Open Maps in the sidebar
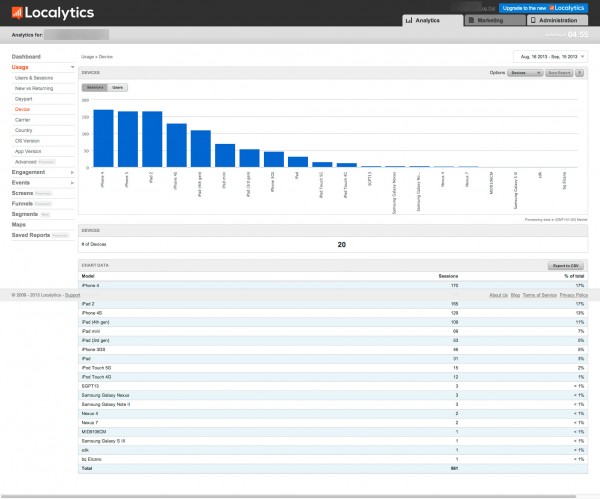600x499 pixels. (x=19, y=225)
